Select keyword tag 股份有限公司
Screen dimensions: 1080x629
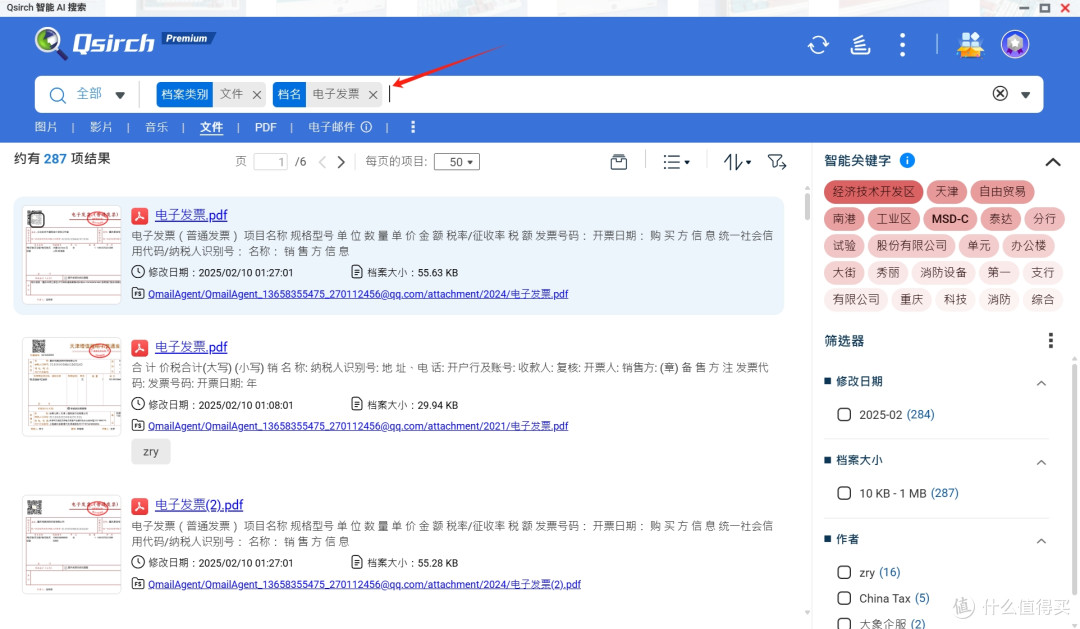(911, 245)
